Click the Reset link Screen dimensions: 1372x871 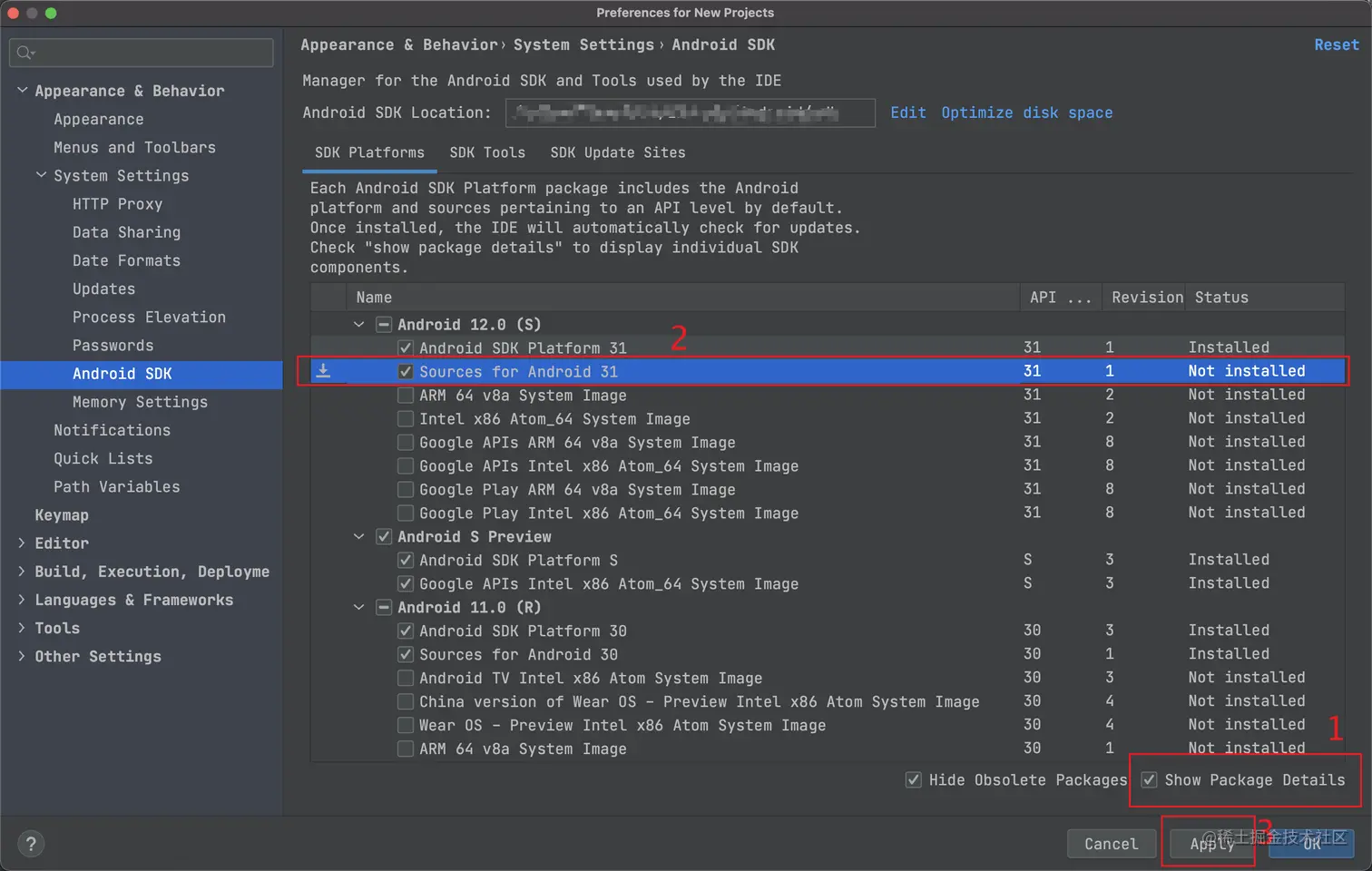tap(1337, 44)
